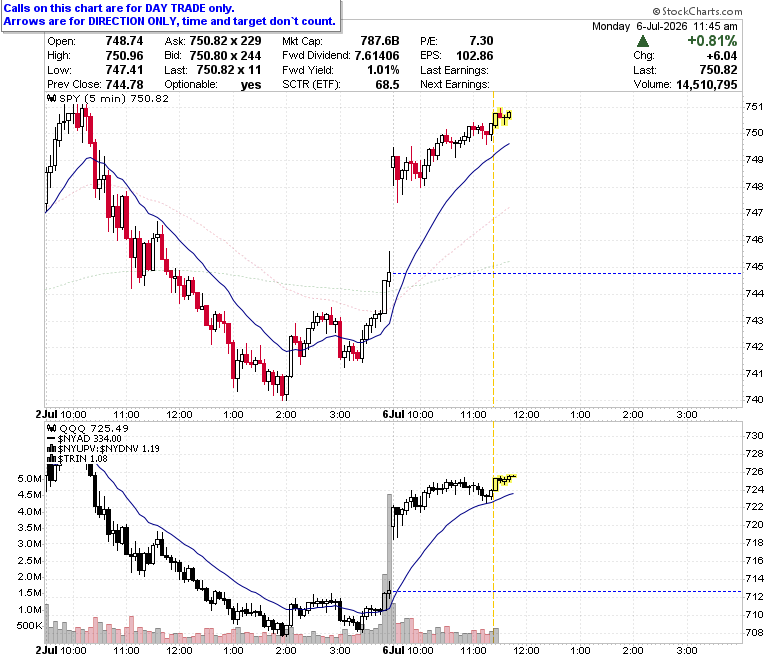The image size is (780, 659).
Task: Click the yellow highlighted SPY candles
Action: pyautogui.click(x=502, y=117)
